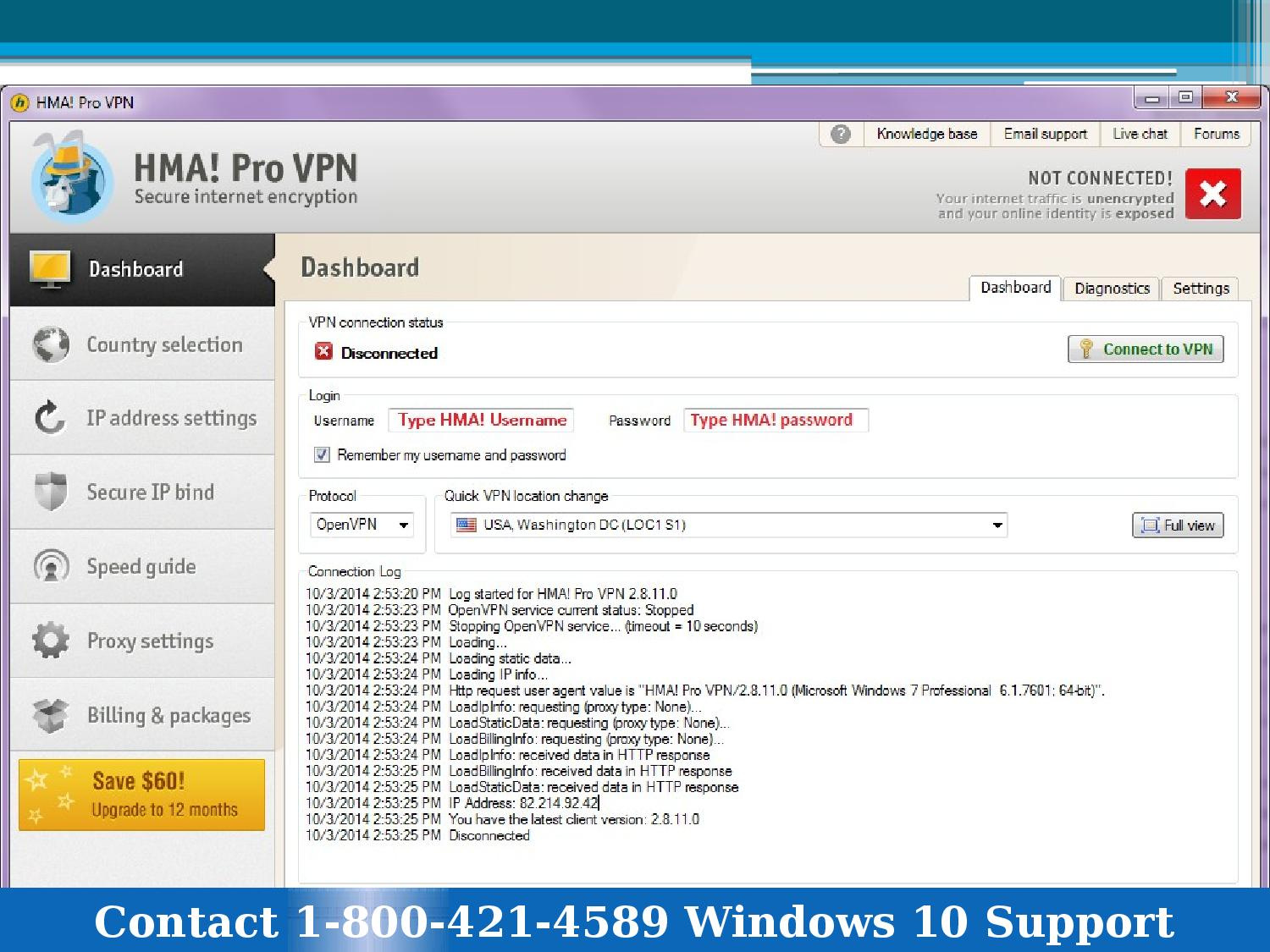This screenshot has width=1270, height=952.
Task: Click log line 'OpenVPN service current status: Stopped'
Action: click(x=500, y=610)
